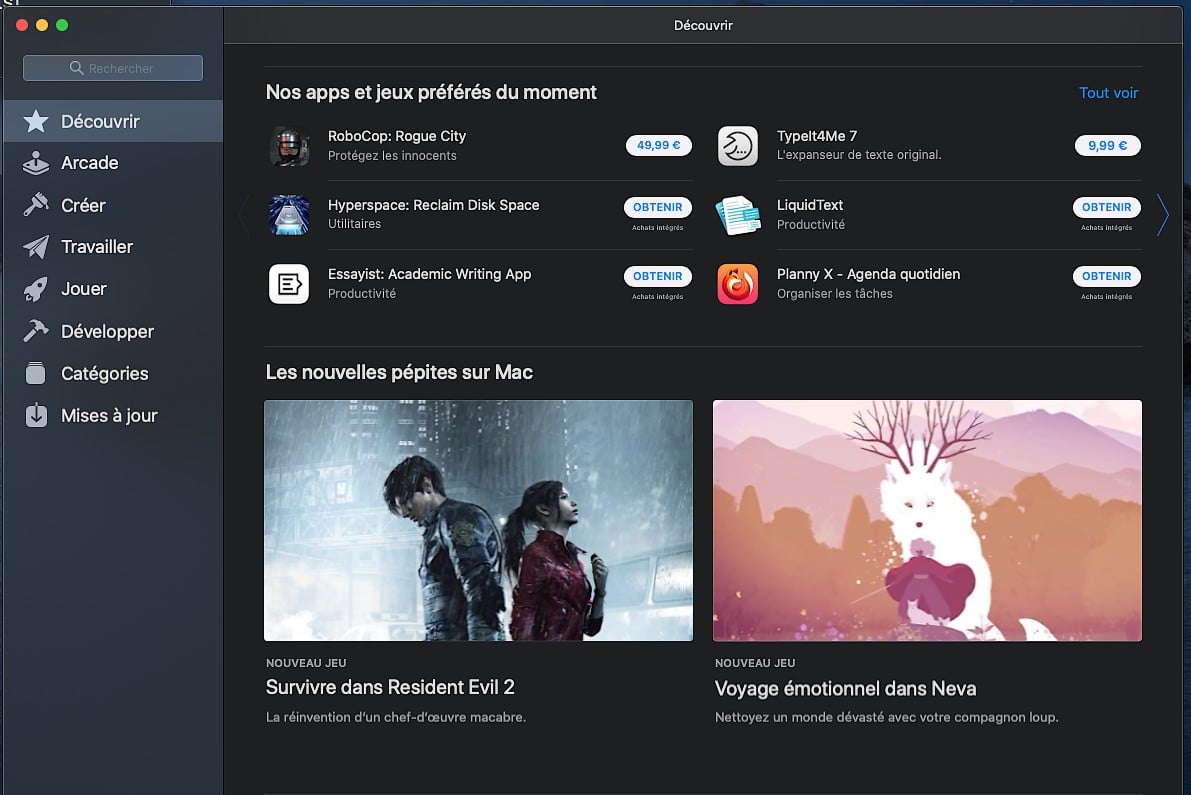Click the Créer hammer icon

(36, 204)
